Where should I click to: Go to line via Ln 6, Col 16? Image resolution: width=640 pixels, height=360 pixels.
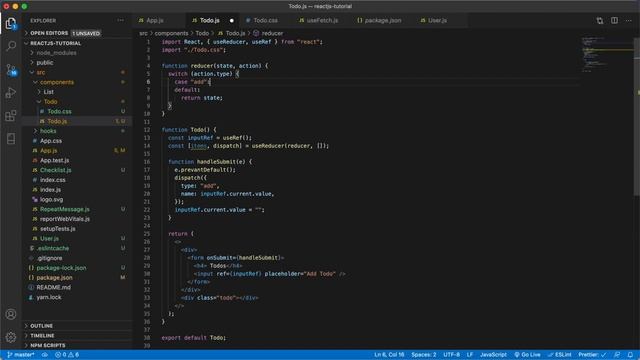coord(389,355)
